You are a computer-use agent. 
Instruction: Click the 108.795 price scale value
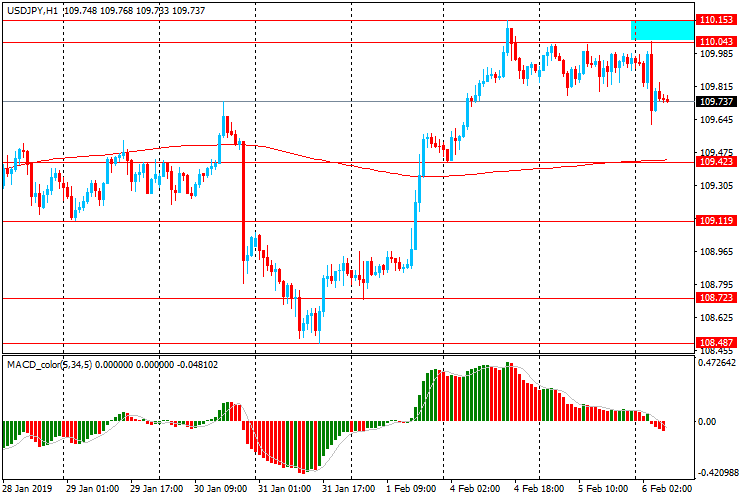(716, 284)
